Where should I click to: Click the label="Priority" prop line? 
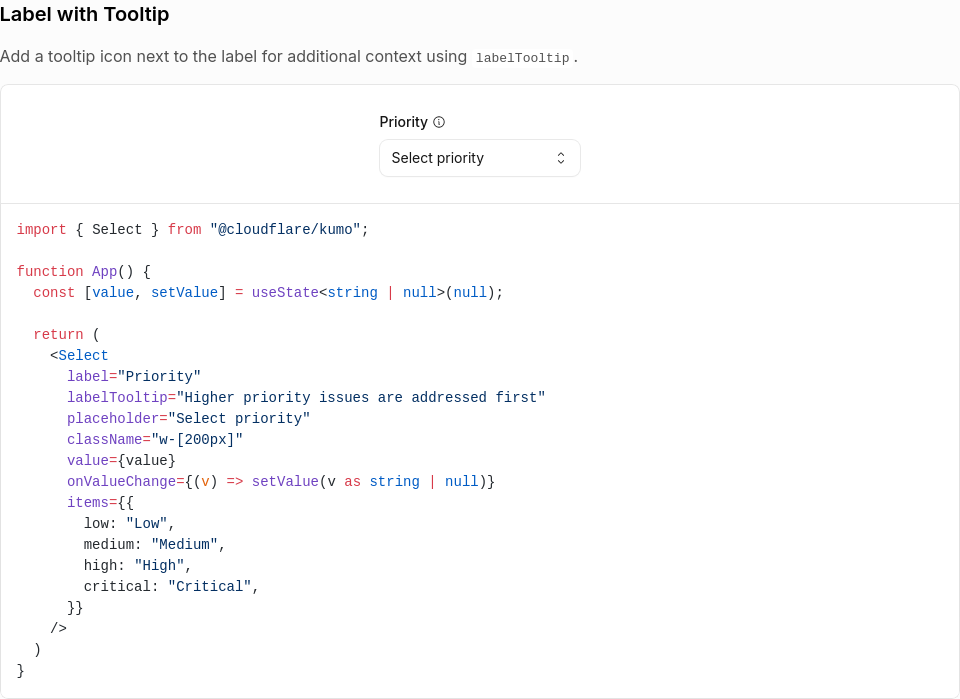(x=133, y=376)
